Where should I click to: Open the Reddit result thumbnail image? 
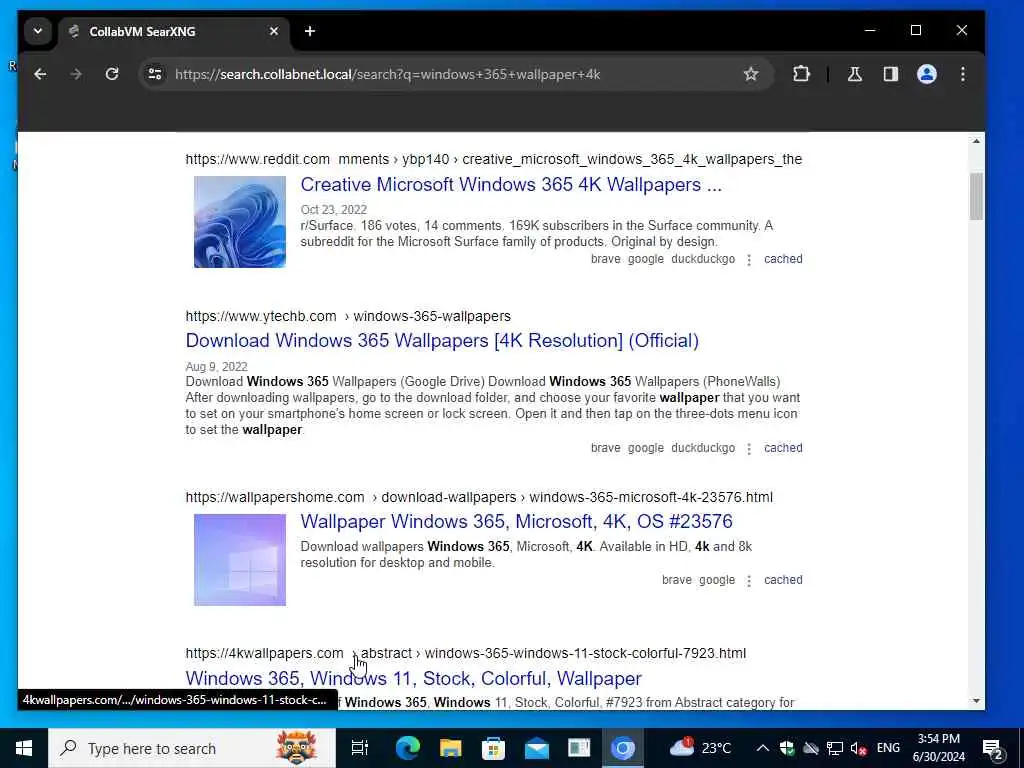pyautogui.click(x=240, y=221)
